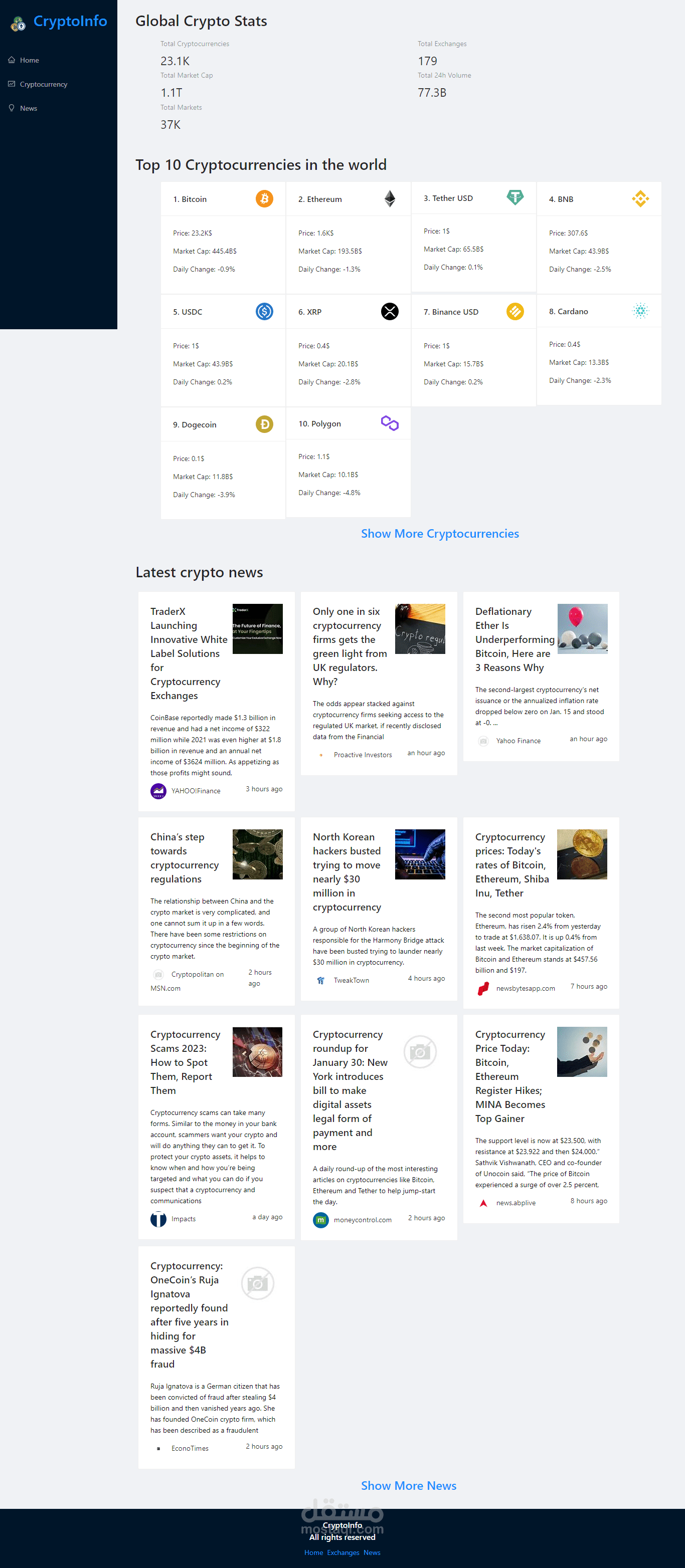Click the bulb icon beside News
Viewport: 685px width, 1568px height.
pos(12,108)
